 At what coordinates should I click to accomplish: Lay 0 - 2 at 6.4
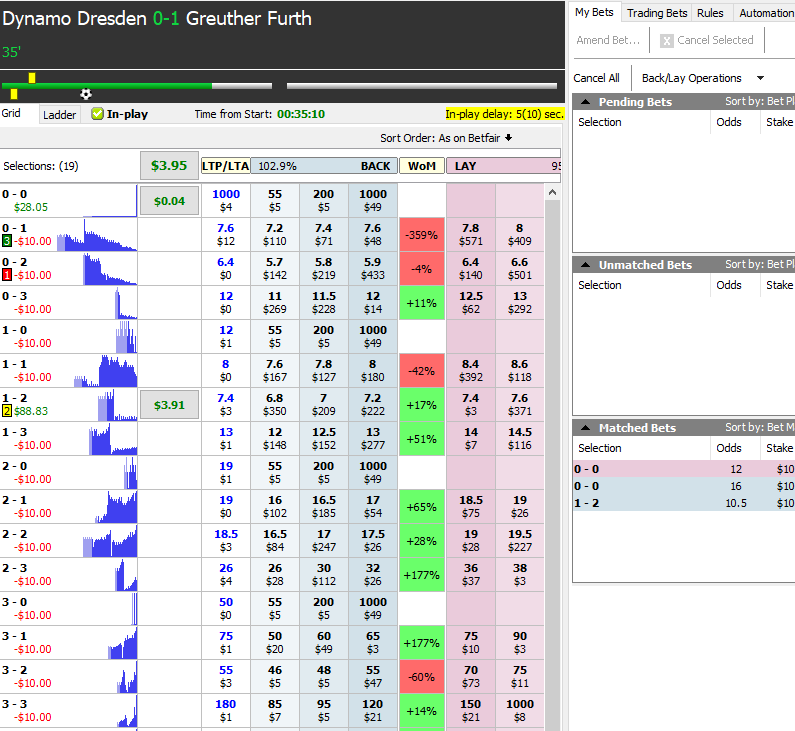click(471, 269)
